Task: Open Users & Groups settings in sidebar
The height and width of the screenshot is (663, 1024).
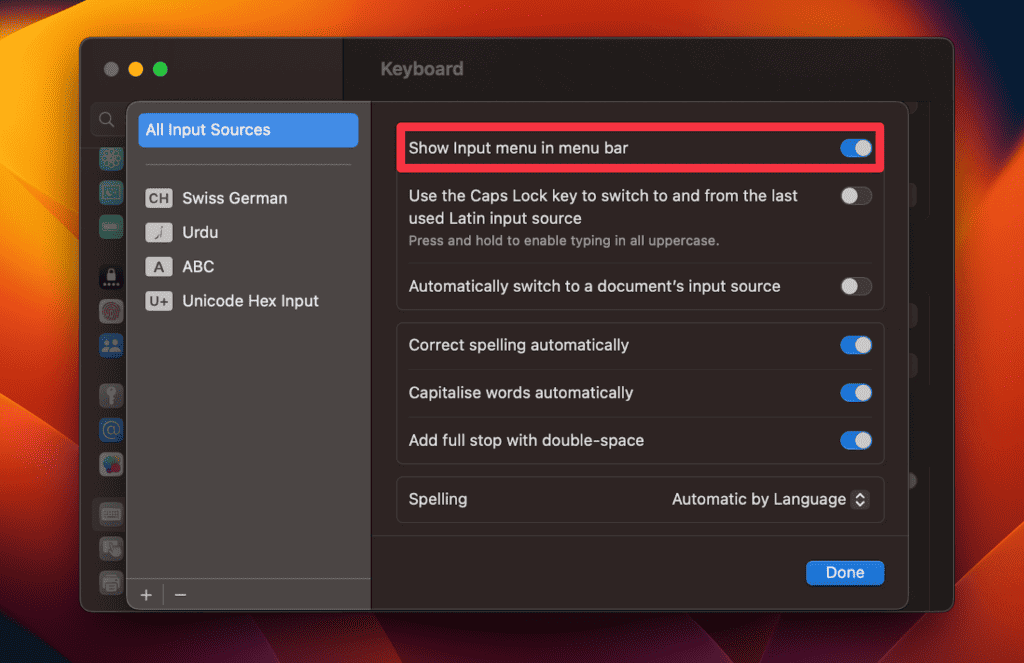Action: click(110, 345)
